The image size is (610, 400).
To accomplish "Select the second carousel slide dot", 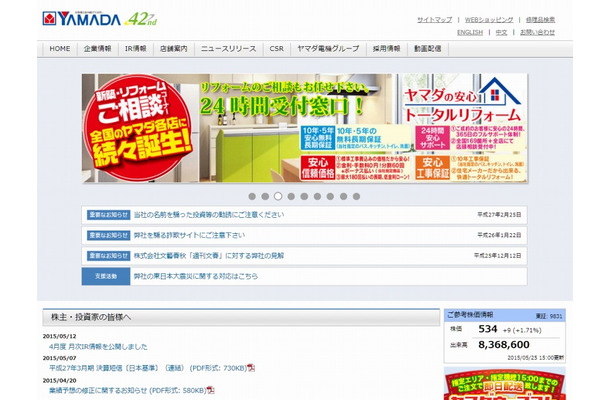I will (x=265, y=196).
